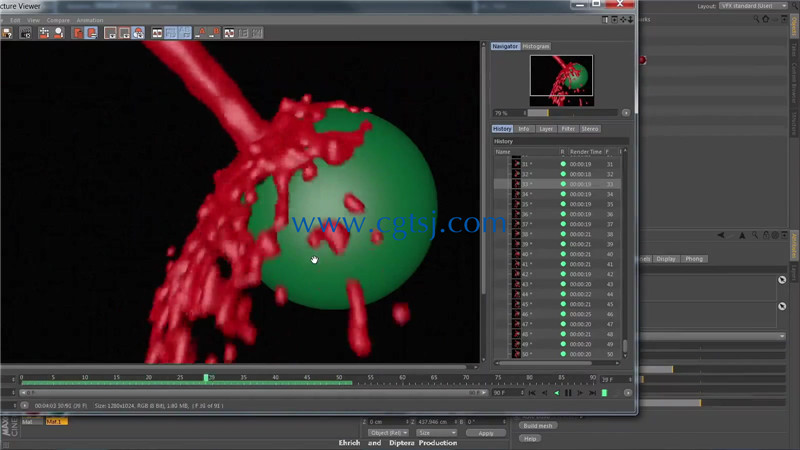800x450 pixels.
Task: Select history entry for frame 38
Action: click(557, 234)
